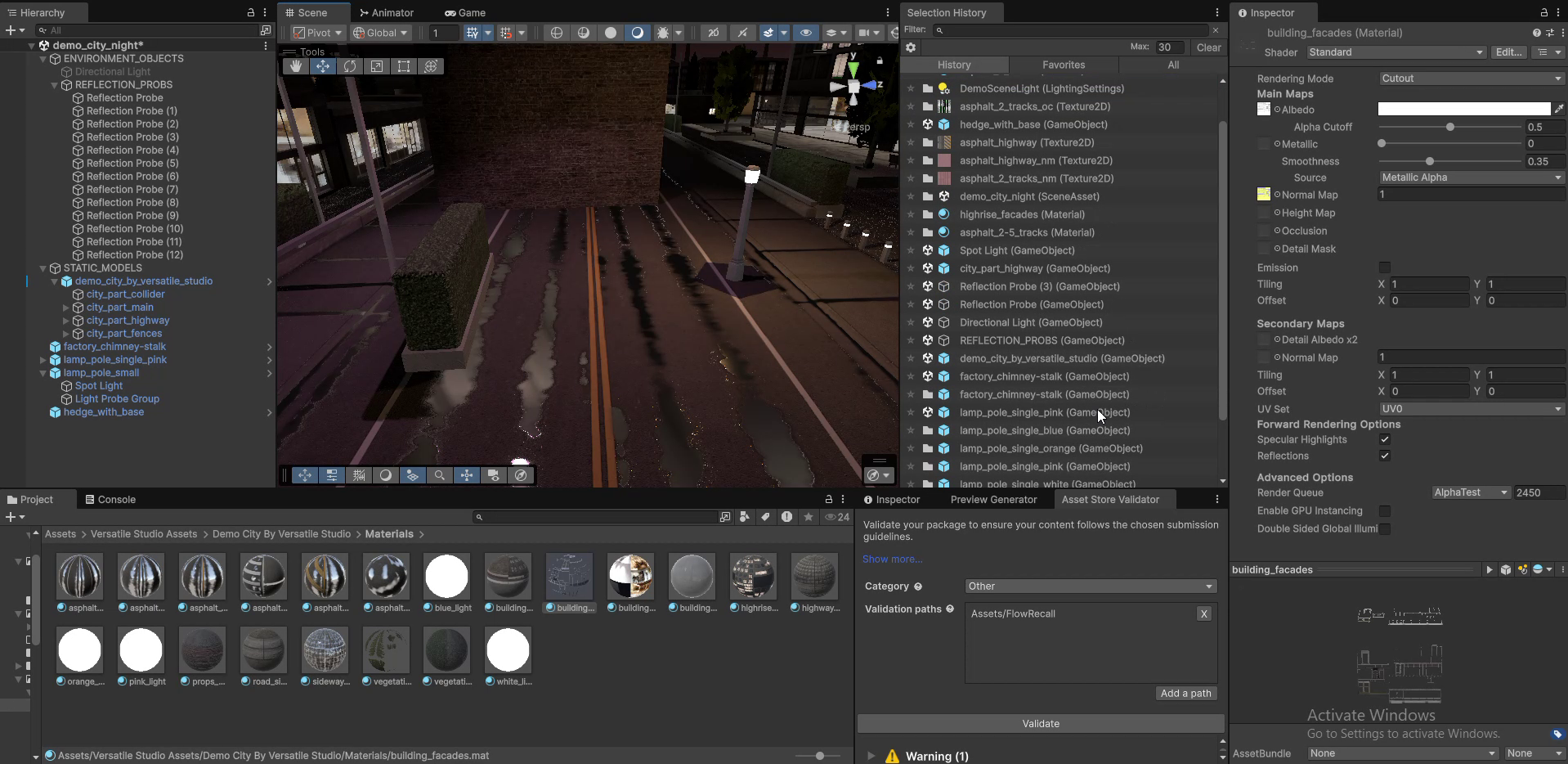Switch to Favorites tab in Selection History
The height and width of the screenshot is (764, 1568).
[x=1064, y=65]
